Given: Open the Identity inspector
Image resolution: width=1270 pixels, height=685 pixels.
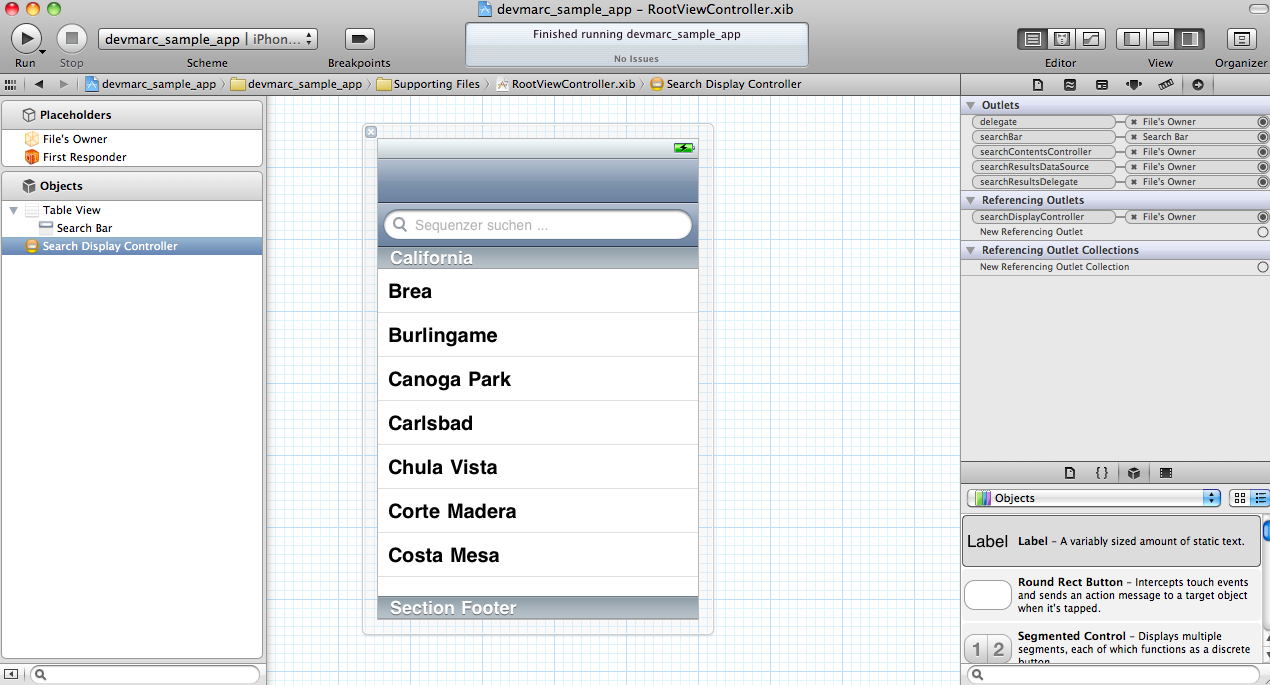Looking at the screenshot, I should (x=1103, y=84).
